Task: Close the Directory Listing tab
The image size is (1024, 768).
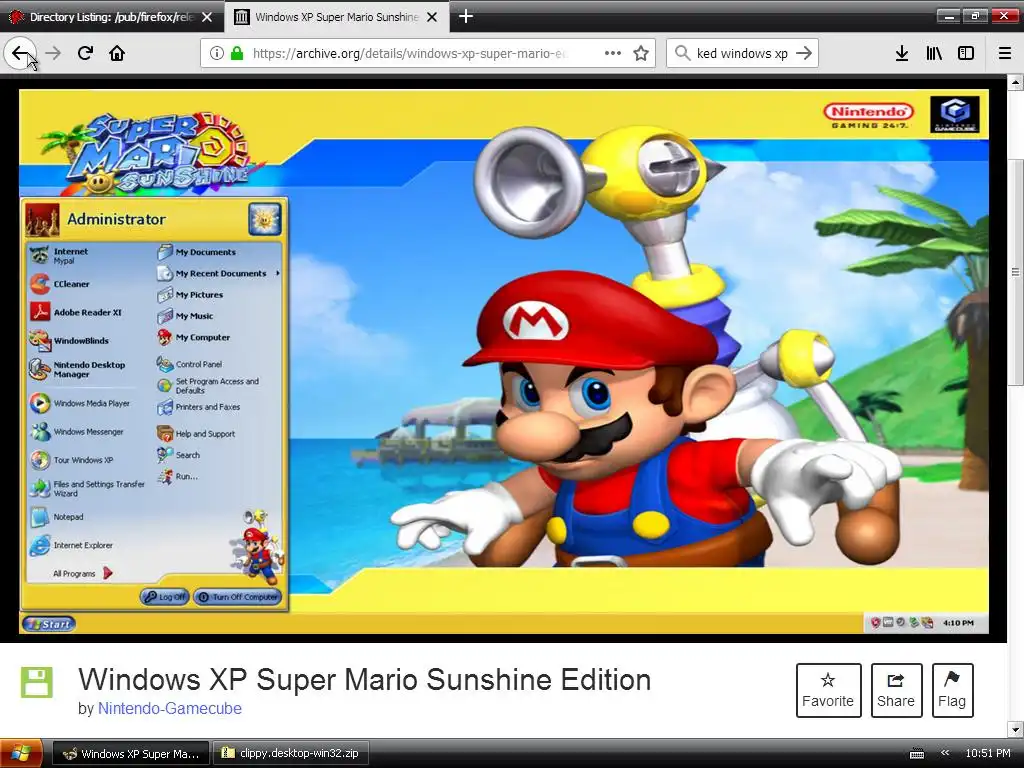Action: [207, 17]
